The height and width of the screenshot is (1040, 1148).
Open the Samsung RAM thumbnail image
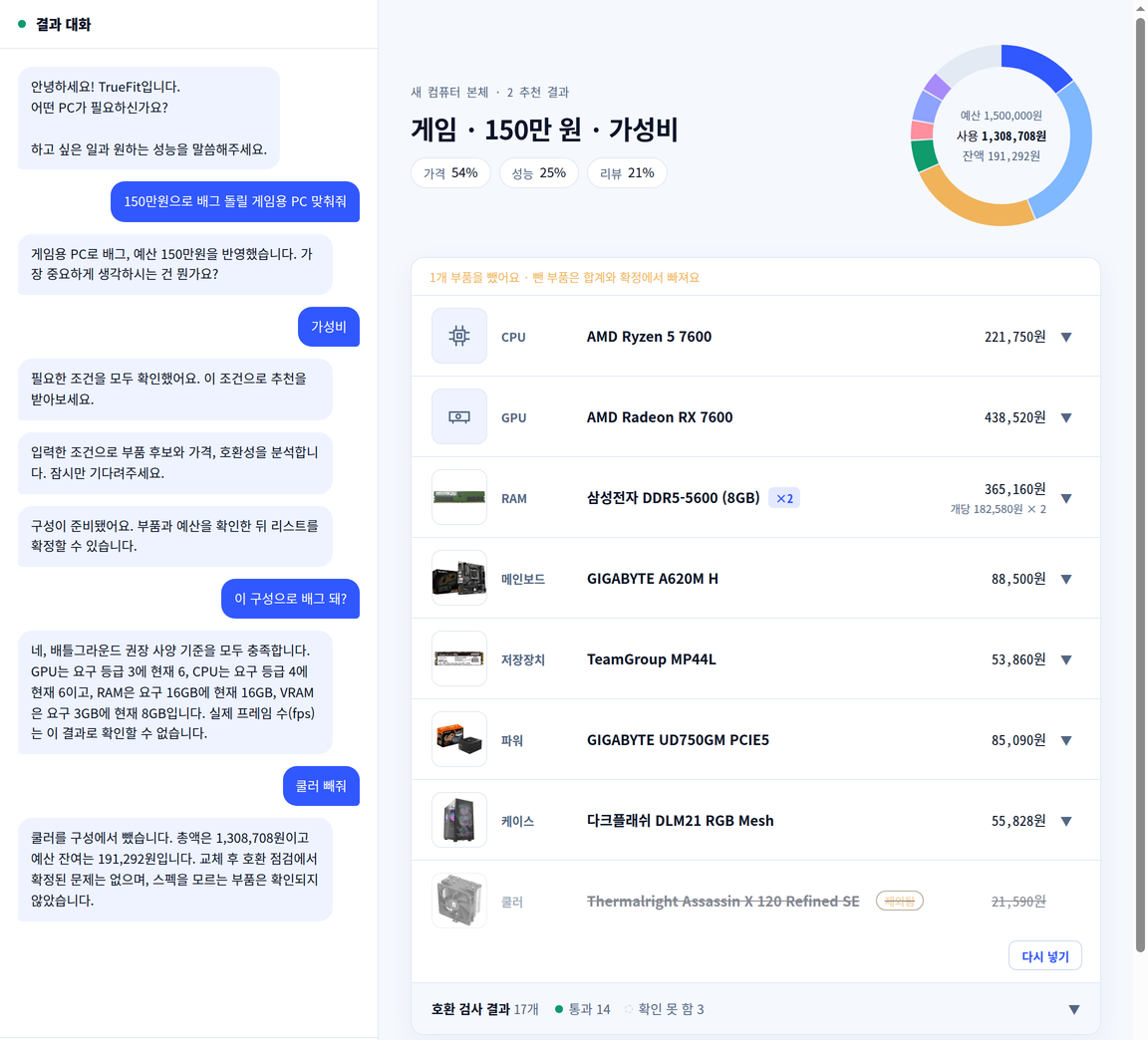coord(459,498)
